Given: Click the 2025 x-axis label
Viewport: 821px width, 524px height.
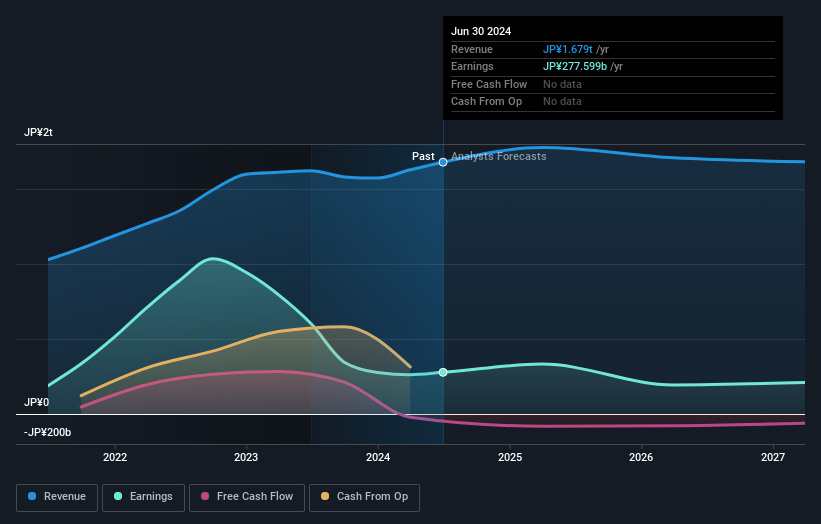Looking at the screenshot, I should (510, 457).
